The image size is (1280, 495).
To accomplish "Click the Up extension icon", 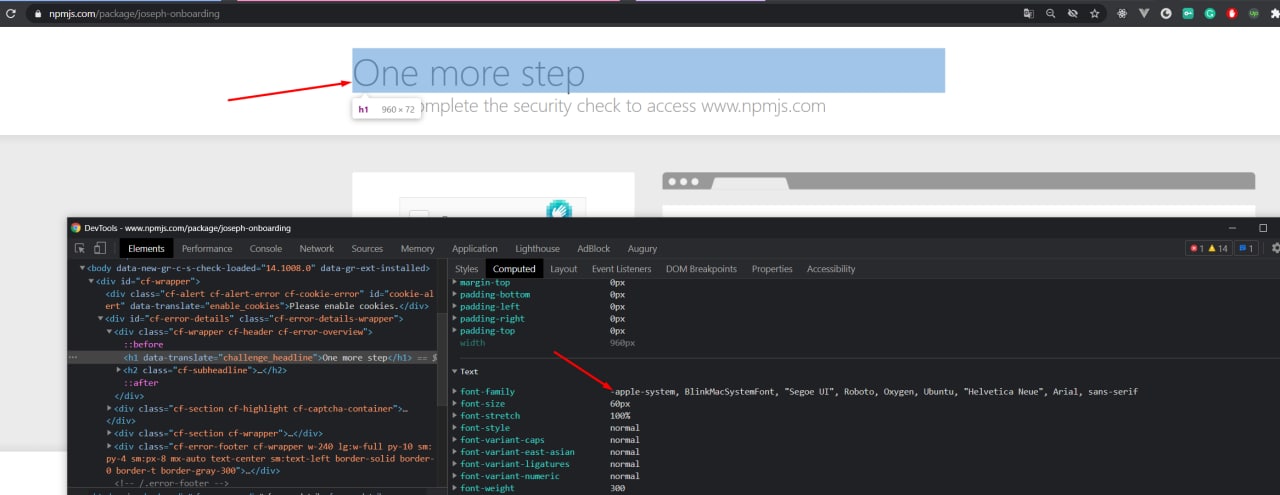I will tap(1254, 14).
